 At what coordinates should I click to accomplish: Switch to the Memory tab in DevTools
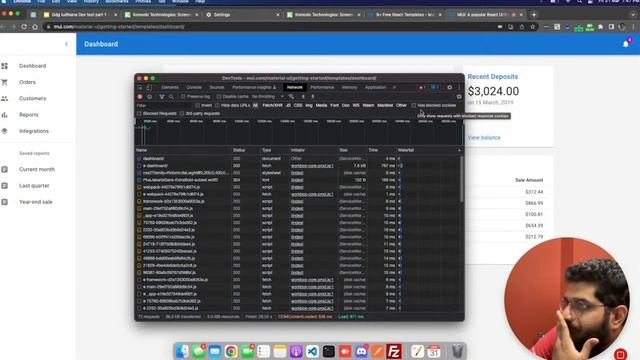tap(349, 87)
